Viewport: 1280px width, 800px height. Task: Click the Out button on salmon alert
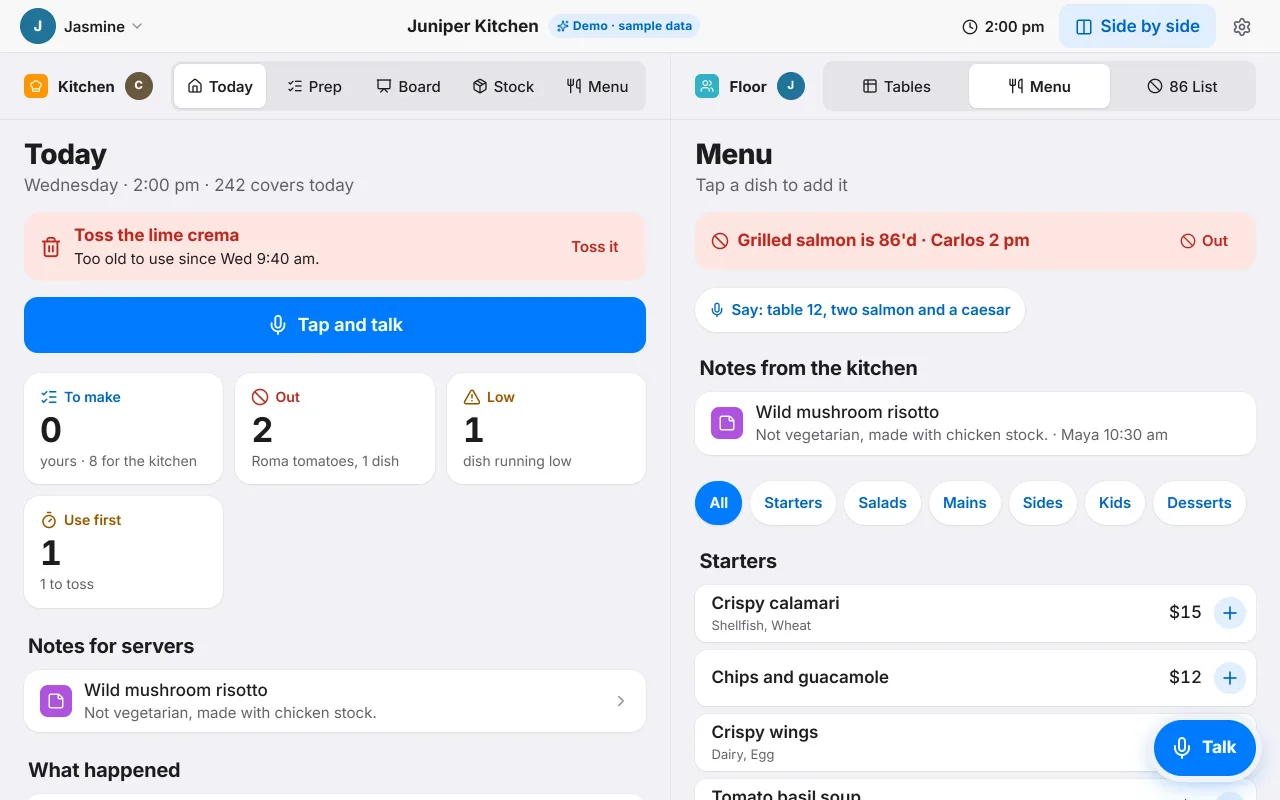[1204, 241]
